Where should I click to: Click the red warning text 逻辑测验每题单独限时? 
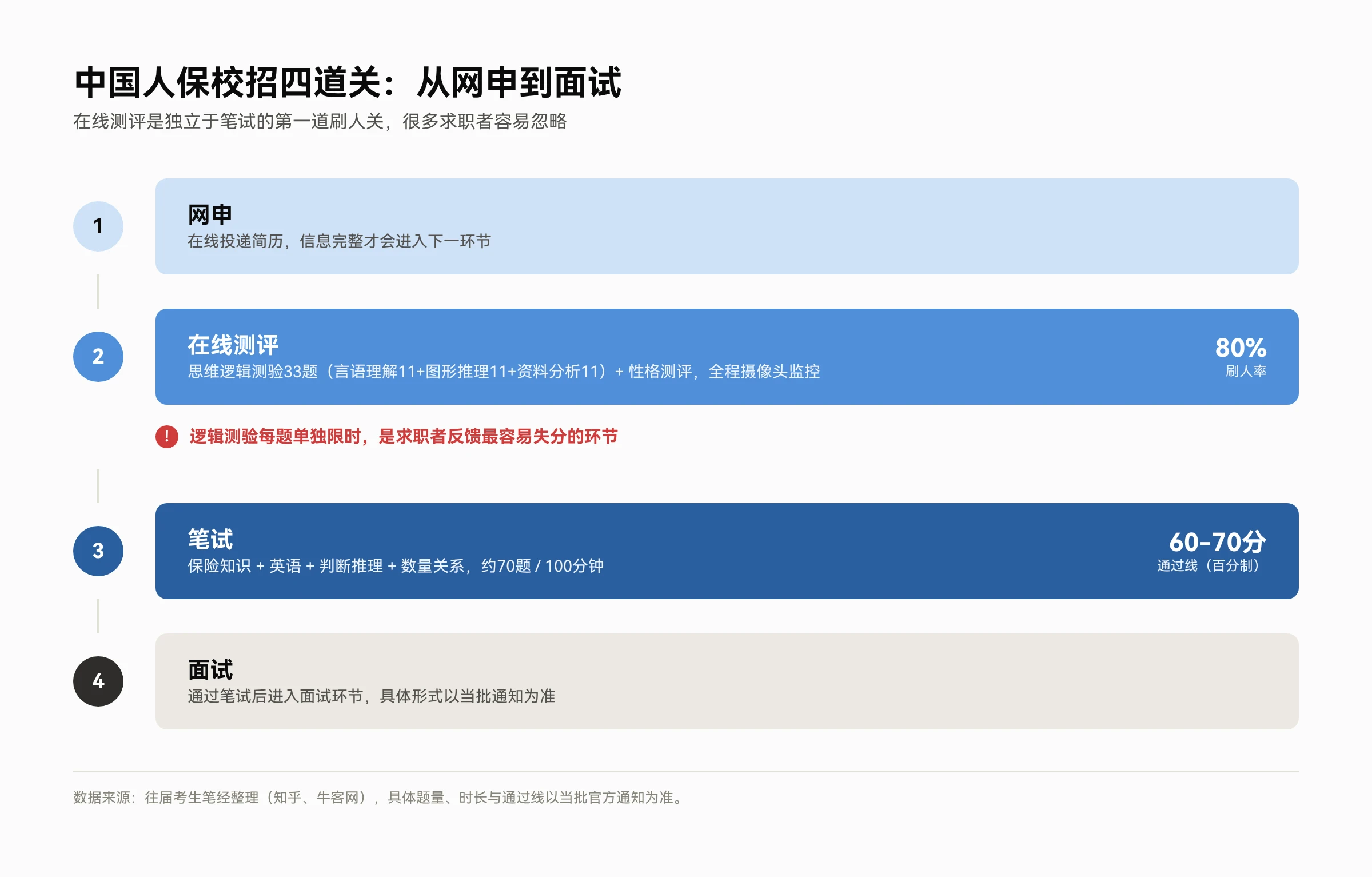(404, 437)
